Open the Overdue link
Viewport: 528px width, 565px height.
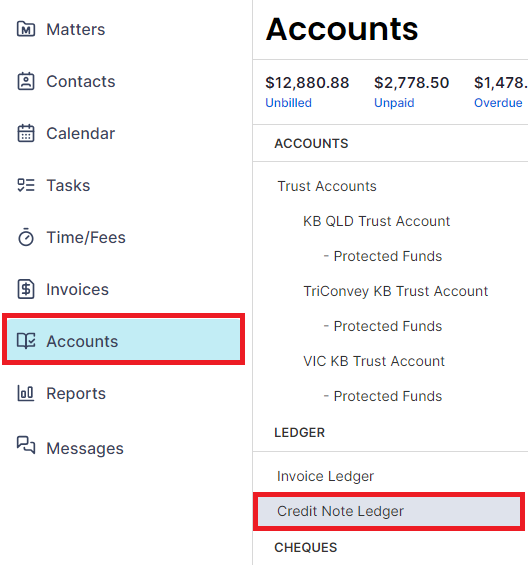(498, 103)
